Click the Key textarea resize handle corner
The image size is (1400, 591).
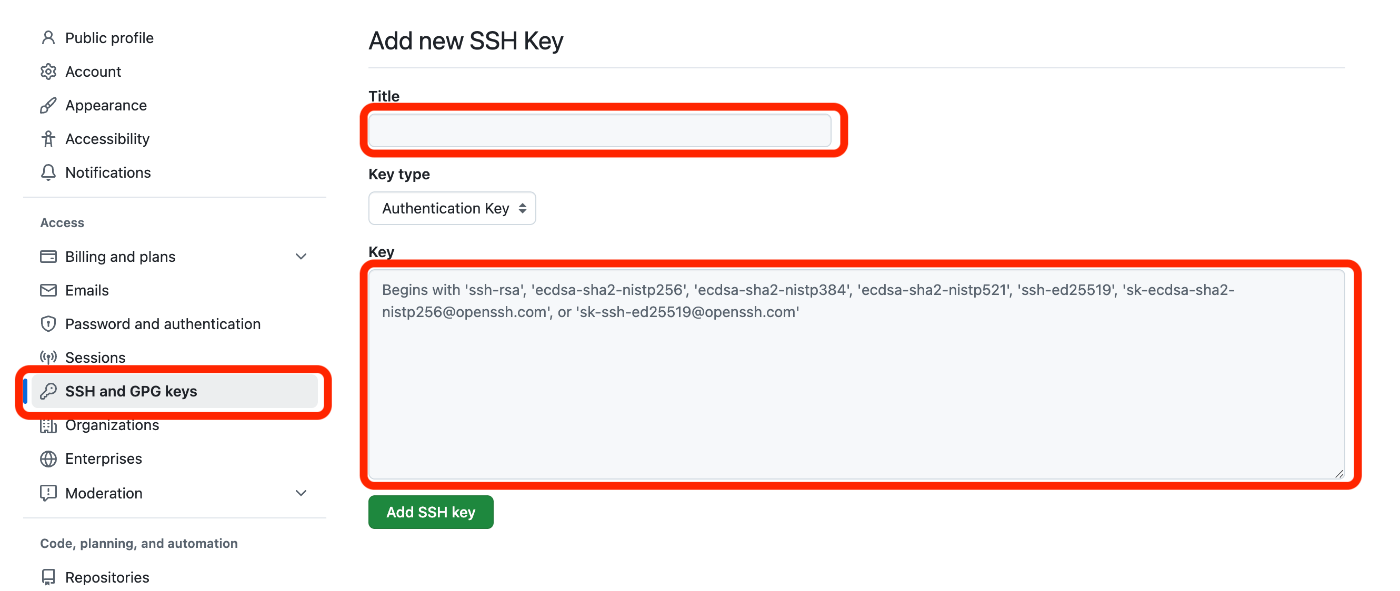coord(1338,472)
